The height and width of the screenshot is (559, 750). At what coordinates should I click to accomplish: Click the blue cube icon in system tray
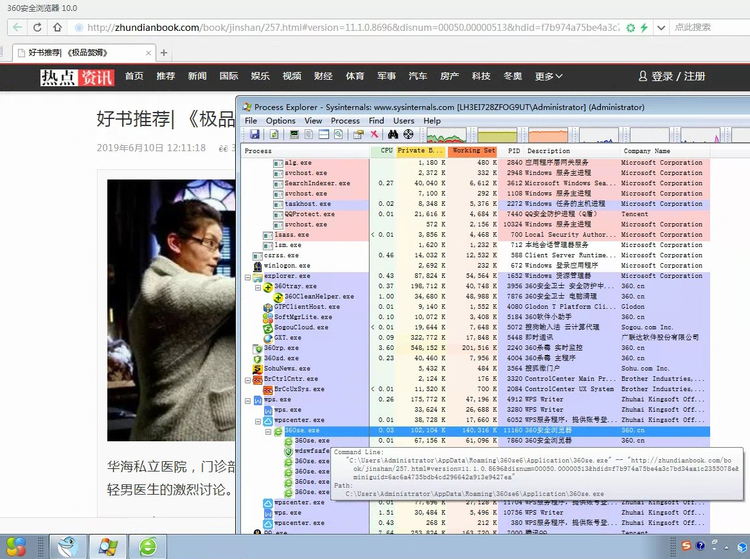[x=742, y=547]
